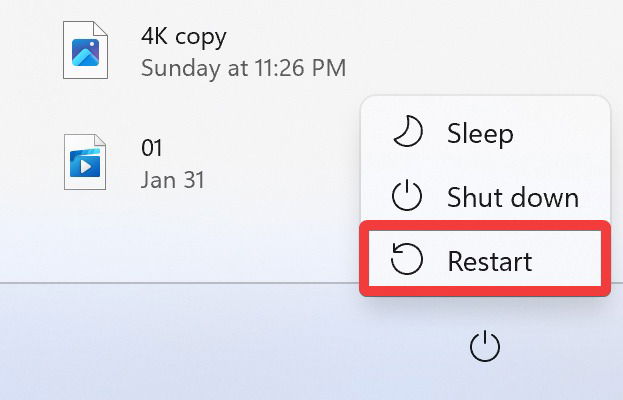Click the crescent moon Sleep icon

click(408, 131)
